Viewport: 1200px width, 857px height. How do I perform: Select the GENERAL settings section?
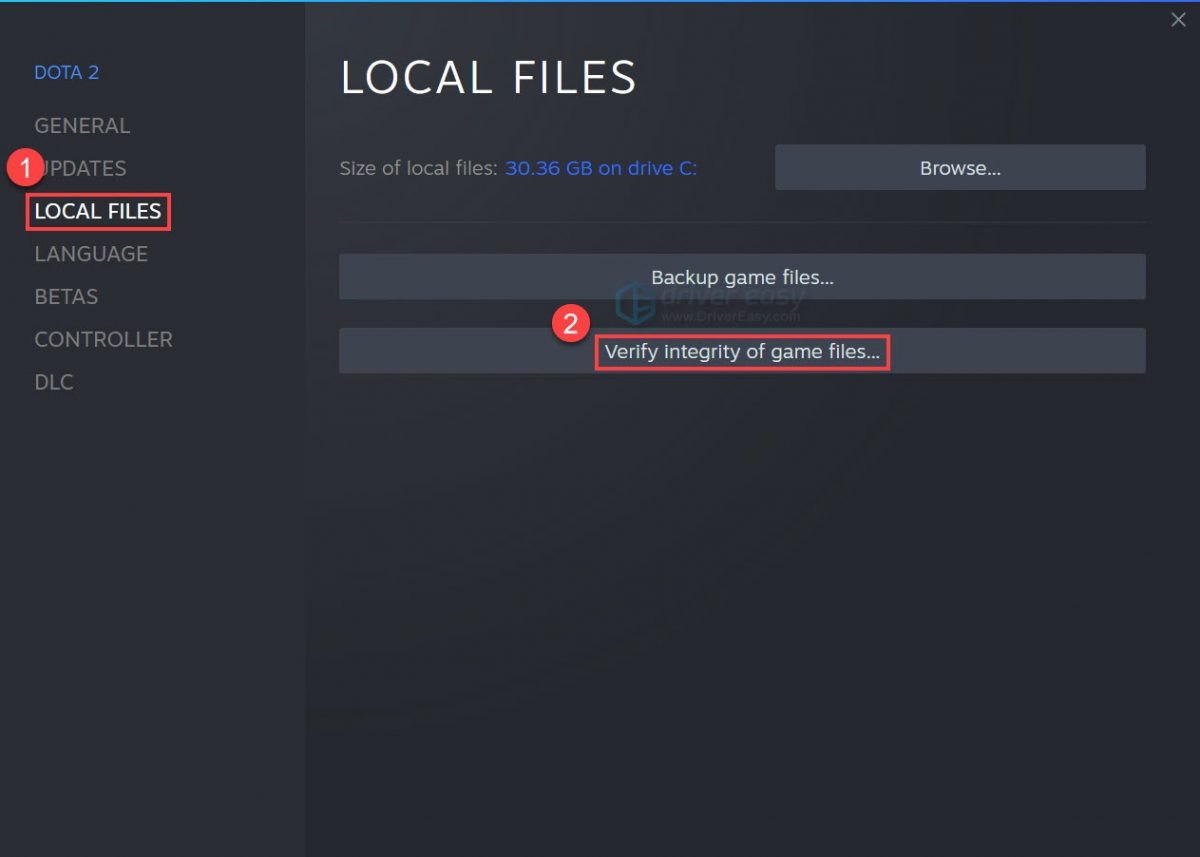pyautogui.click(x=82, y=125)
